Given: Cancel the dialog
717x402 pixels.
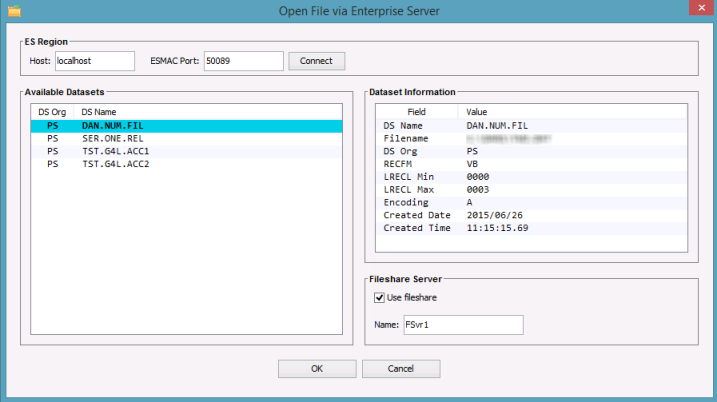Looking at the screenshot, I should pyautogui.click(x=400, y=369).
